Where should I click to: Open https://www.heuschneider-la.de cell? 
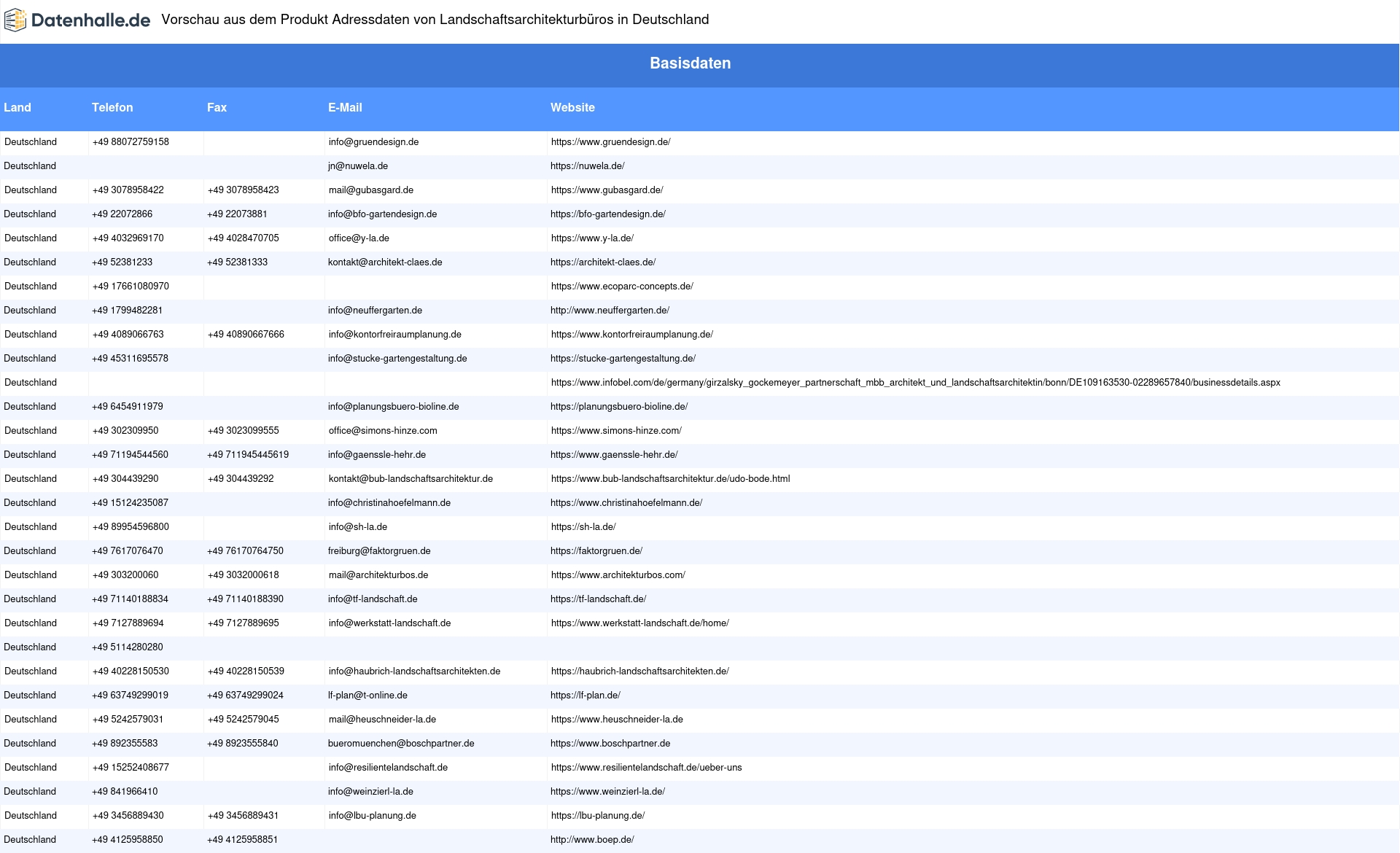[x=617, y=720]
